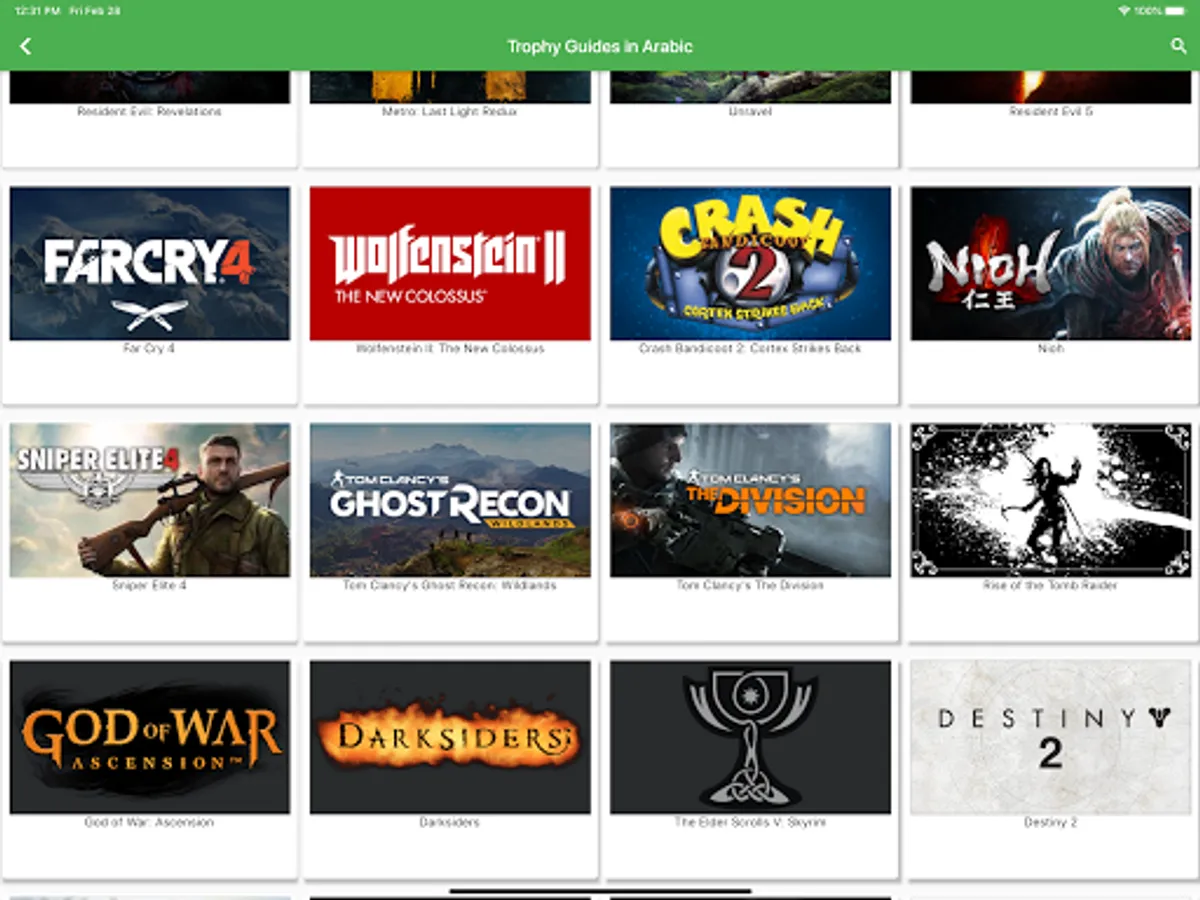Open the God of War Ascension cover

(150, 737)
